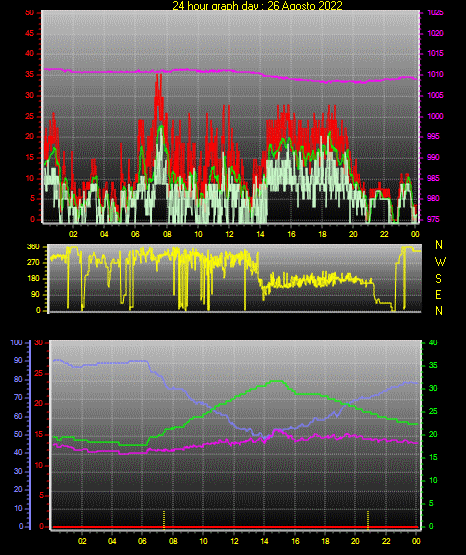This screenshot has height=555, width=466.
Task: Click the wind speed axis label 35
Action: [x=30, y=75]
